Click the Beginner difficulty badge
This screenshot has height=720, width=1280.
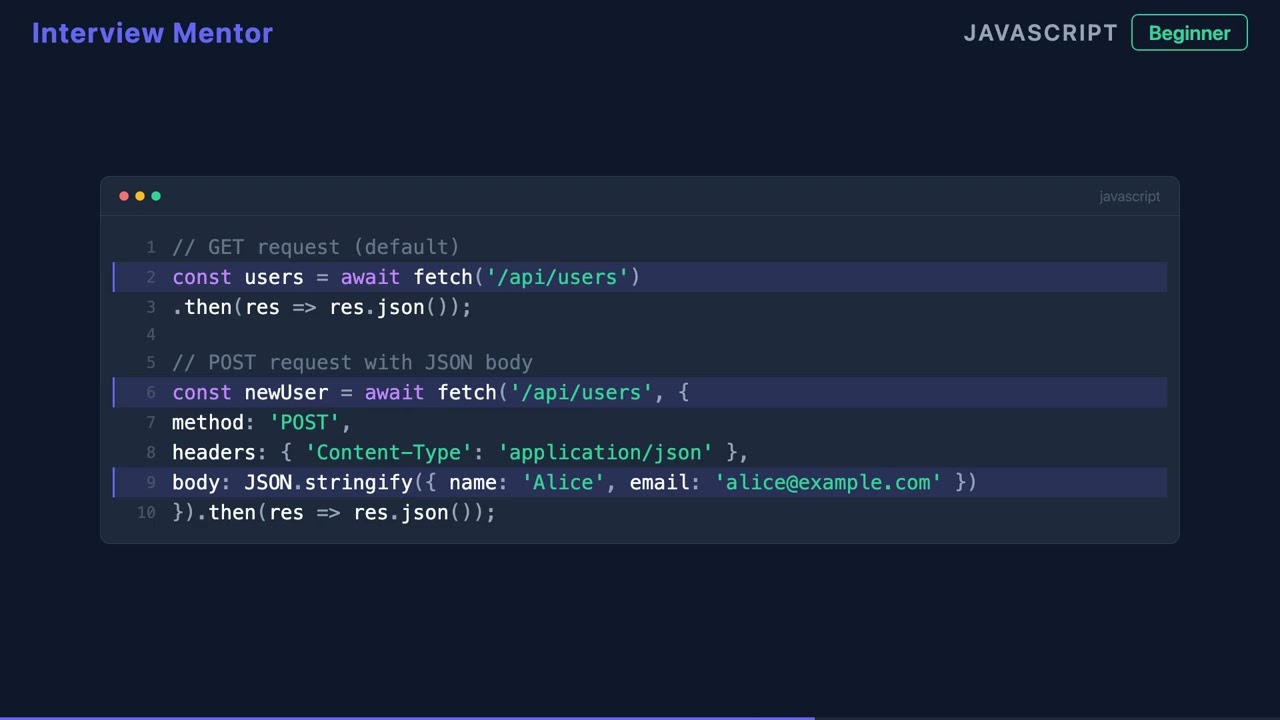1189,33
